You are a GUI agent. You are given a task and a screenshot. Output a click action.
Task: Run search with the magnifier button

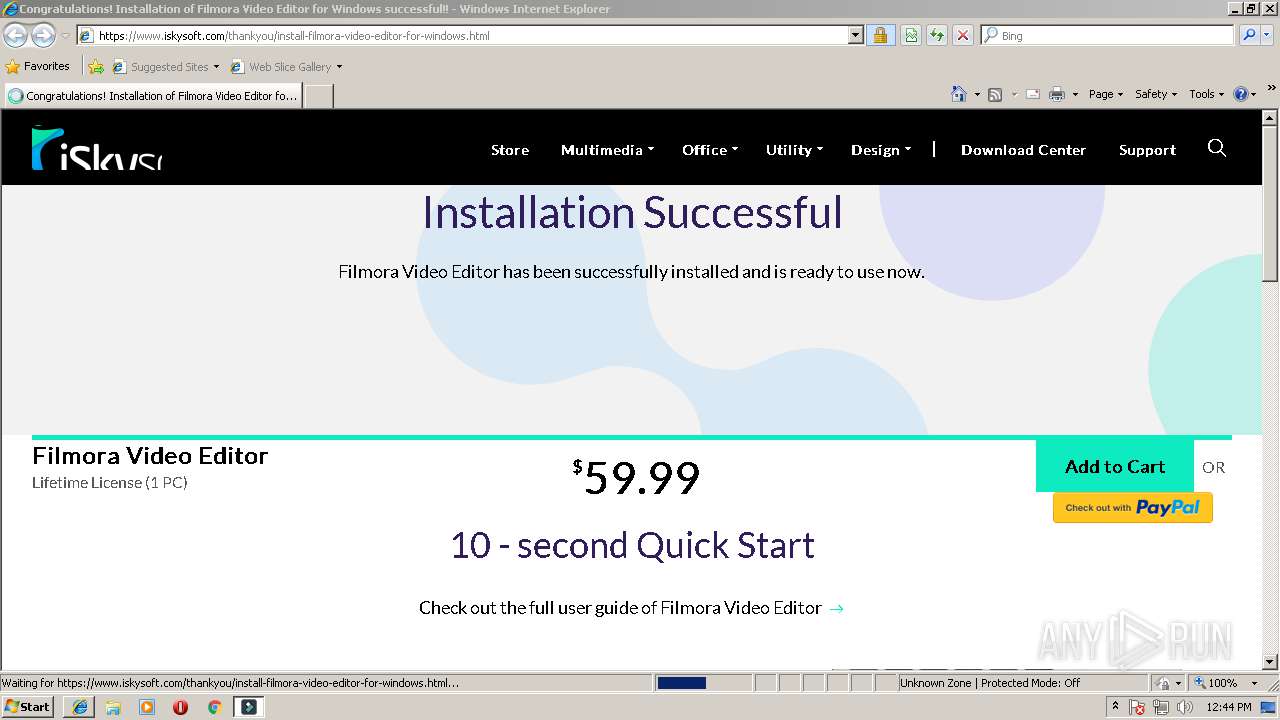pos(1249,36)
